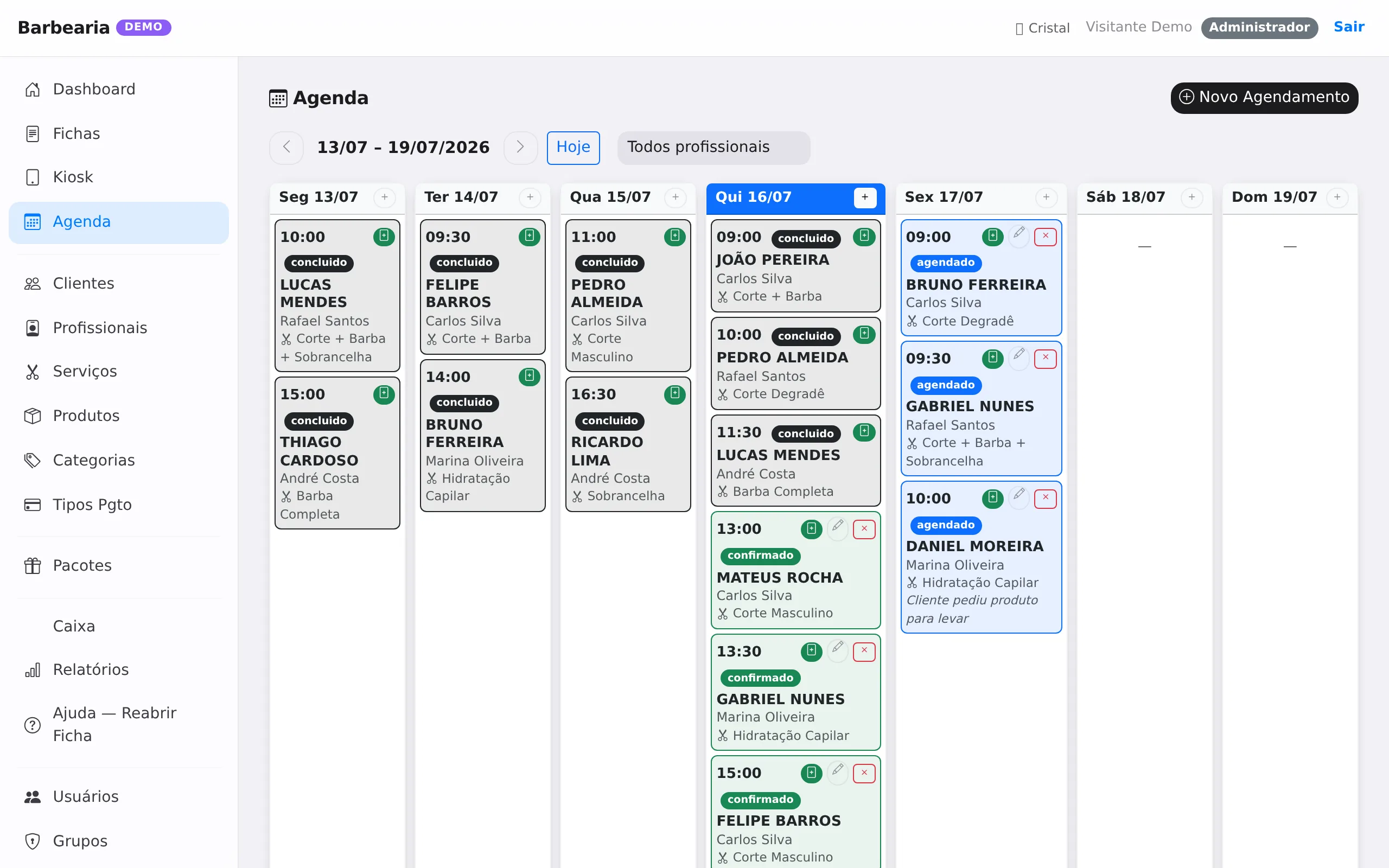The height and width of the screenshot is (868, 1389).
Task: Open Fichas in sidebar
Action: (x=119, y=134)
